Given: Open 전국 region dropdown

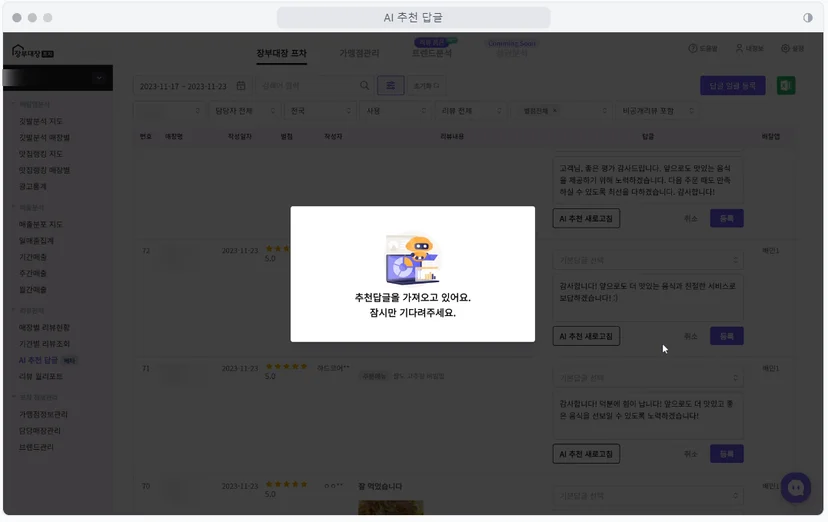Looking at the screenshot, I should [x=320, y=111].
